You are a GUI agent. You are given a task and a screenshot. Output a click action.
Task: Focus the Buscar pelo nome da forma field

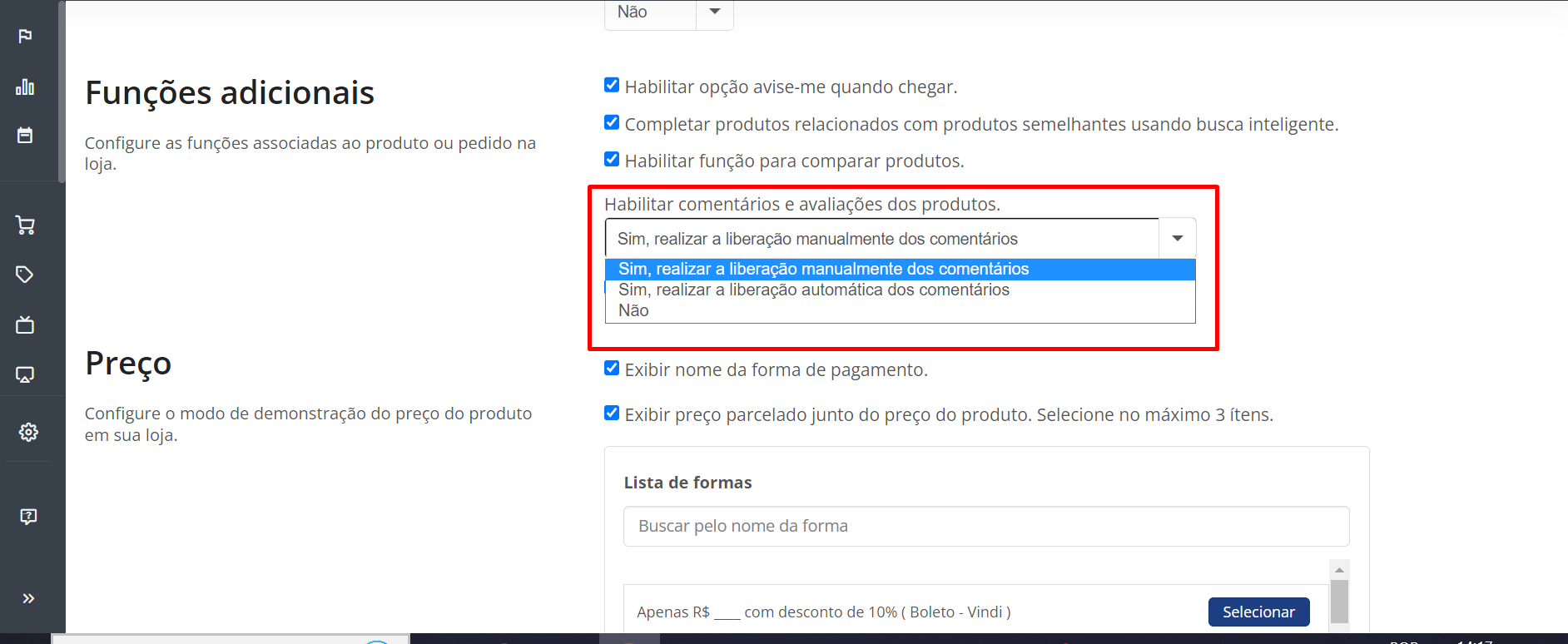click(986, 526)
